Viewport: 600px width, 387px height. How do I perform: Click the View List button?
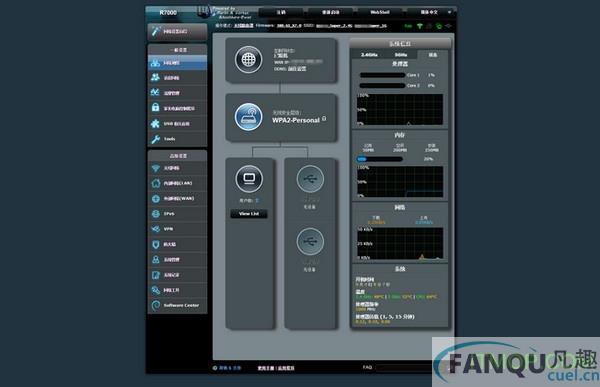249,214
